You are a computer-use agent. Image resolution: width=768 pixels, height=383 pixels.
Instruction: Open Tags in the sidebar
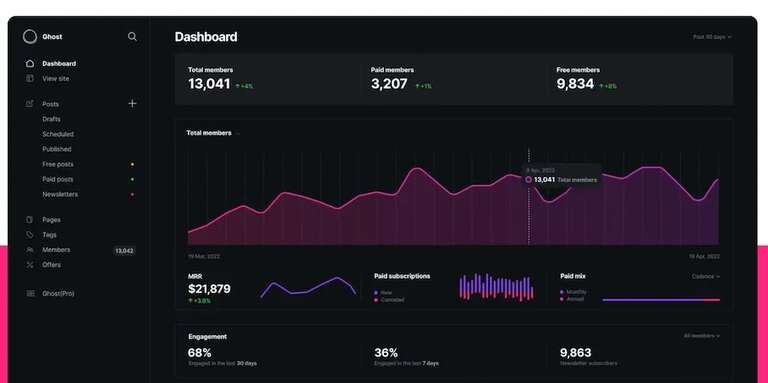coord(49,235)
